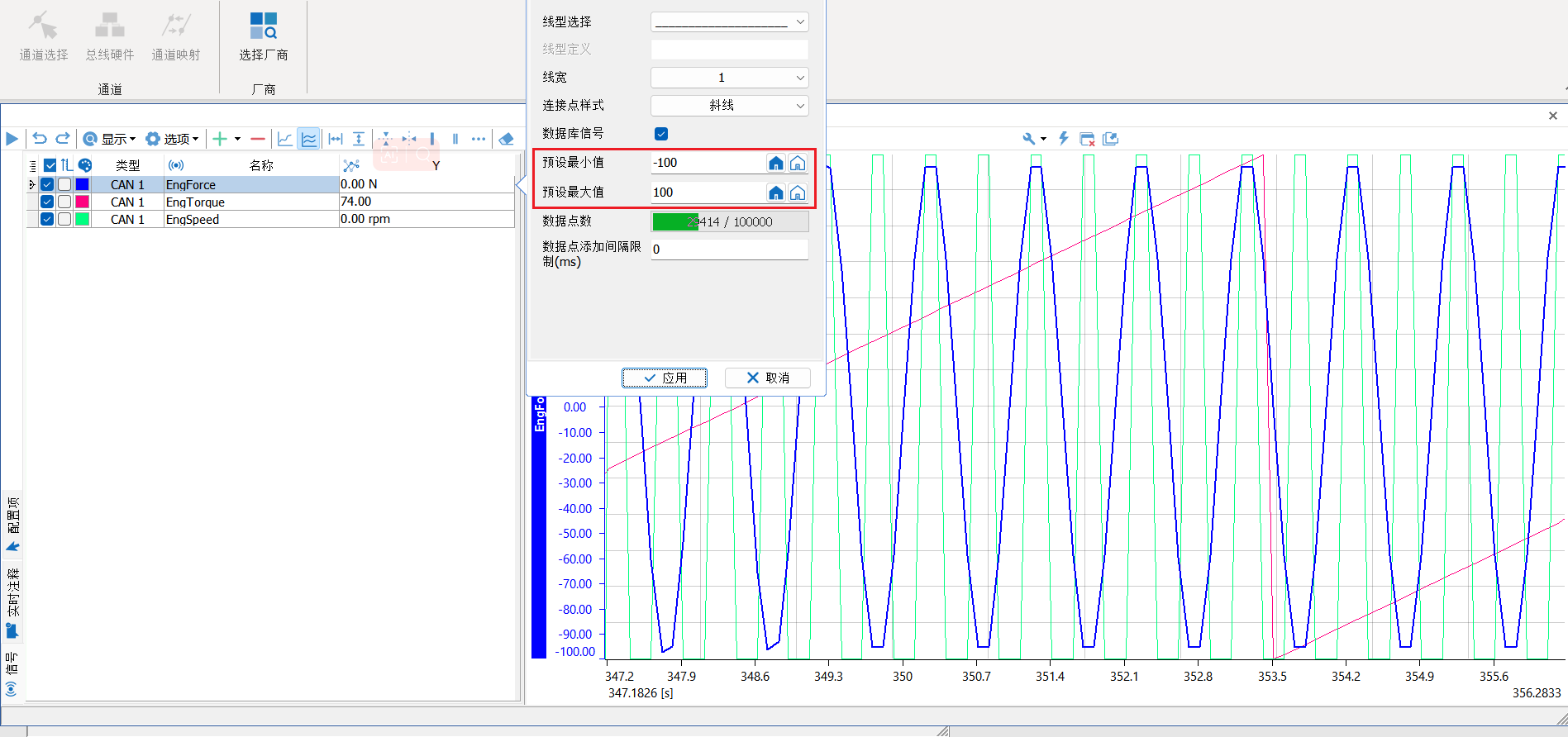Viewport: 1568px width, 737px height.
Task: Click the 数据点添加间隔限制 input field
Action: coord(730,250)
